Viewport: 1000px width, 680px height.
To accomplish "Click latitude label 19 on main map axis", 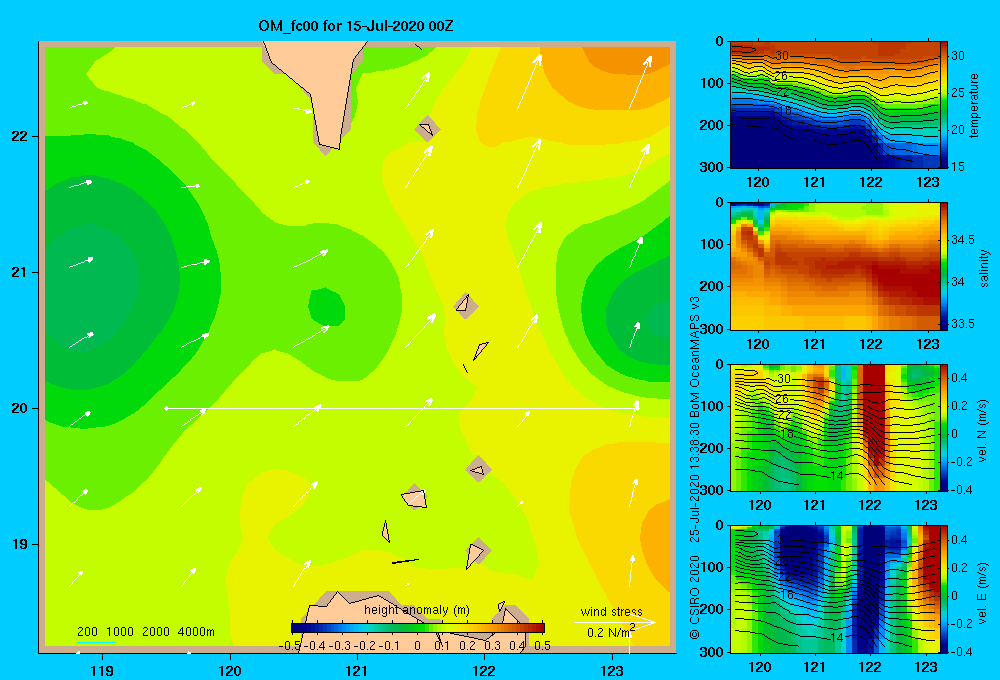I will coord(20,544).
